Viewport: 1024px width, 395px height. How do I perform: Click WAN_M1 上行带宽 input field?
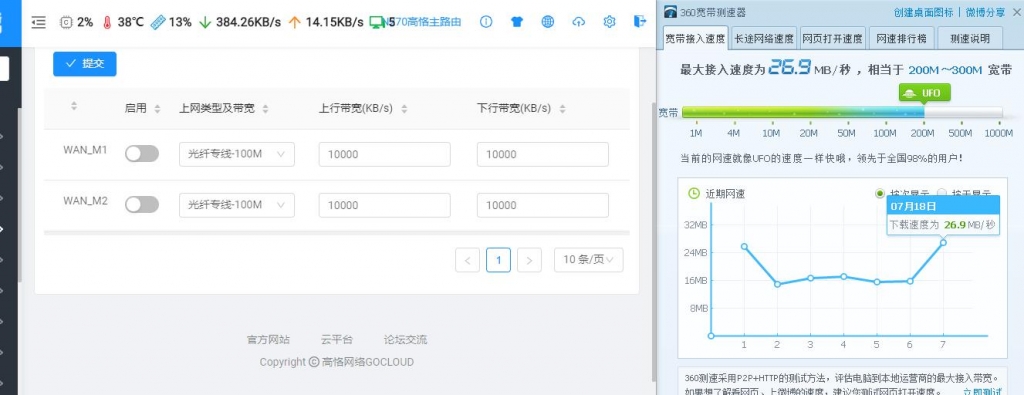[385, 154]
